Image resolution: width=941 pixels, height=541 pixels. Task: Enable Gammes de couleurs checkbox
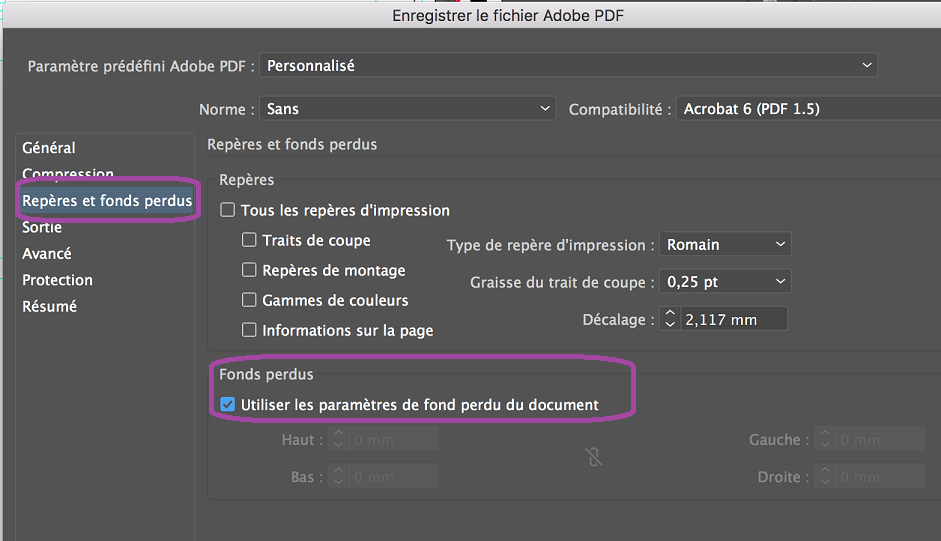coord(250,300)
